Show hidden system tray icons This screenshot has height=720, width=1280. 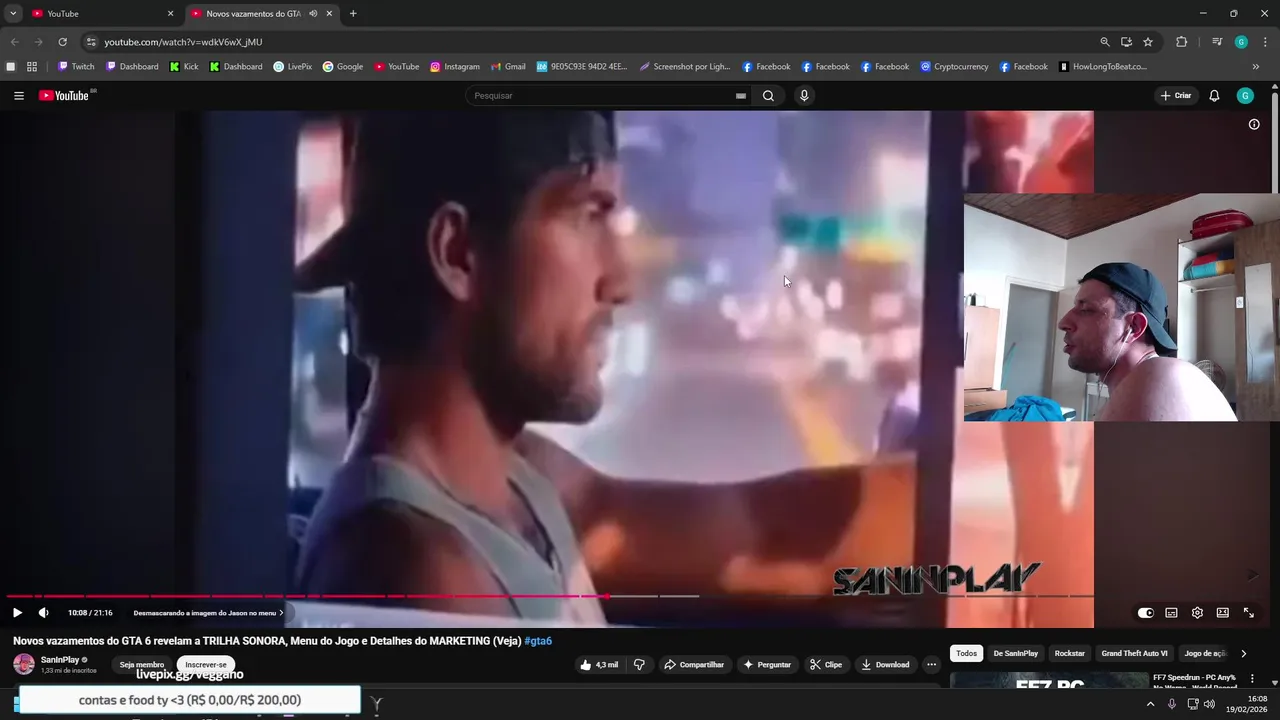click(1150, 704)
